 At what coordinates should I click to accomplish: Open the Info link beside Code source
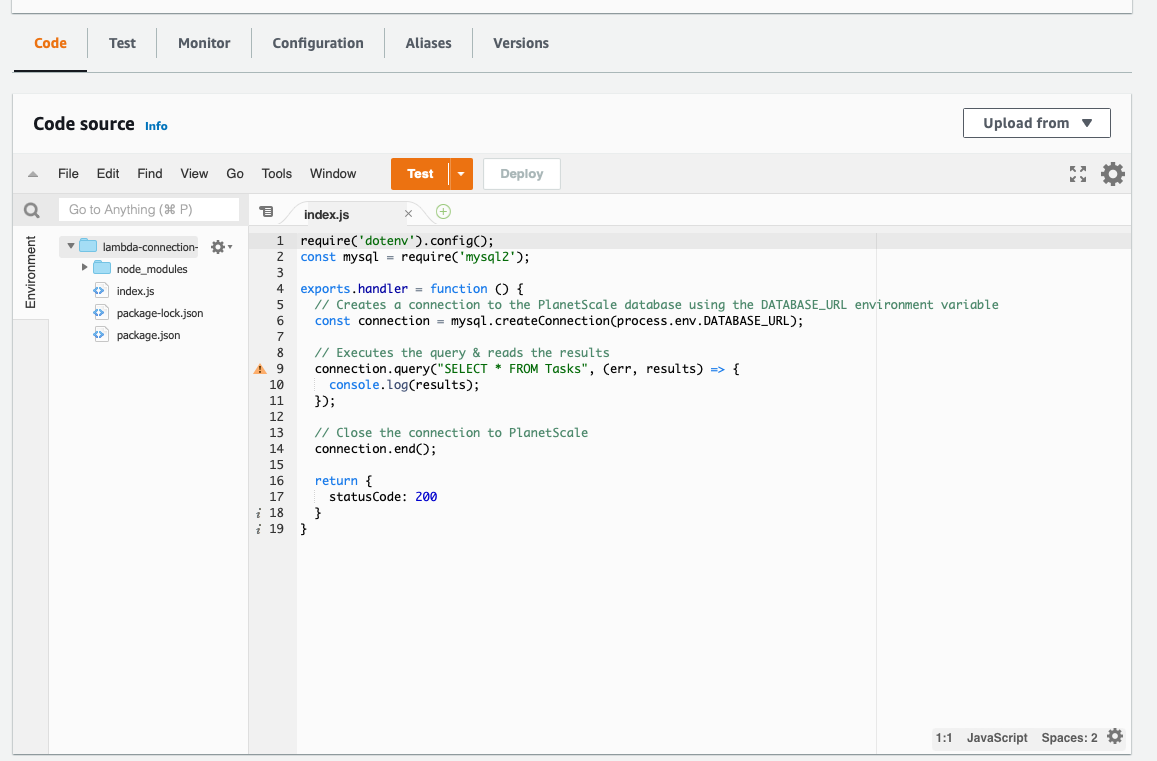pyautogui.click(x=156, y=126)
